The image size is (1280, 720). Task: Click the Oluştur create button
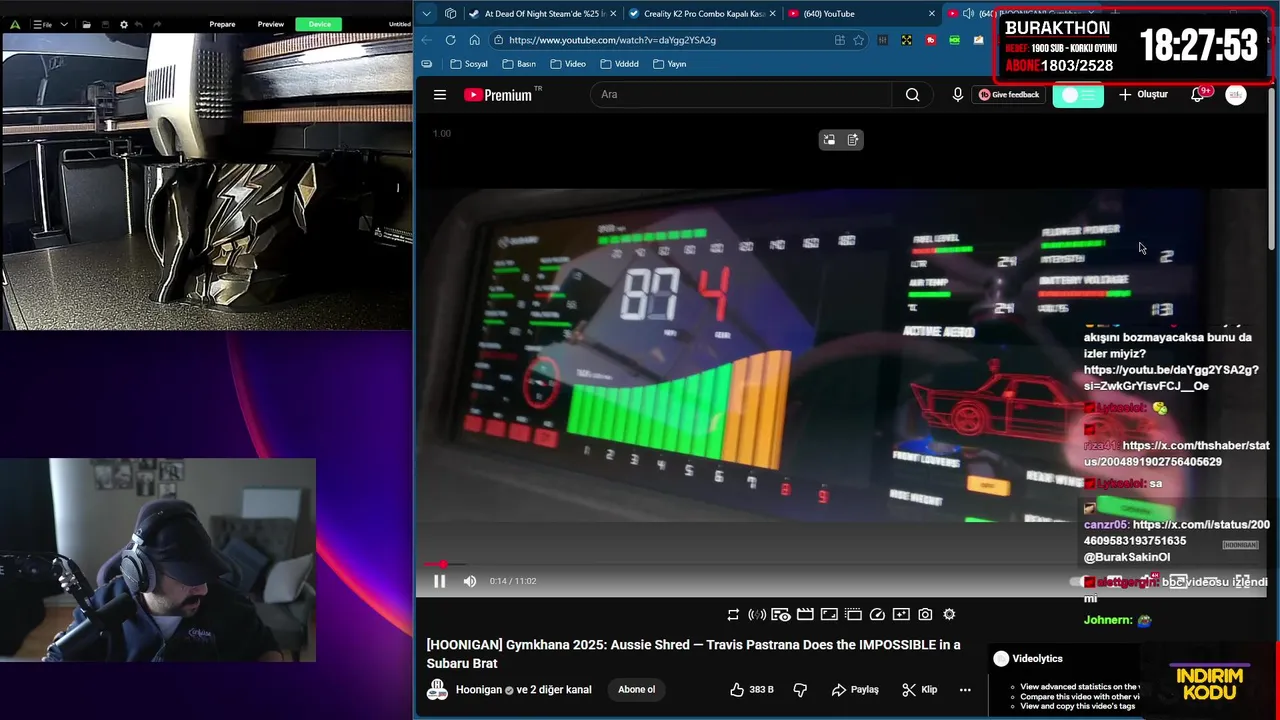(x=1143, y=95)
